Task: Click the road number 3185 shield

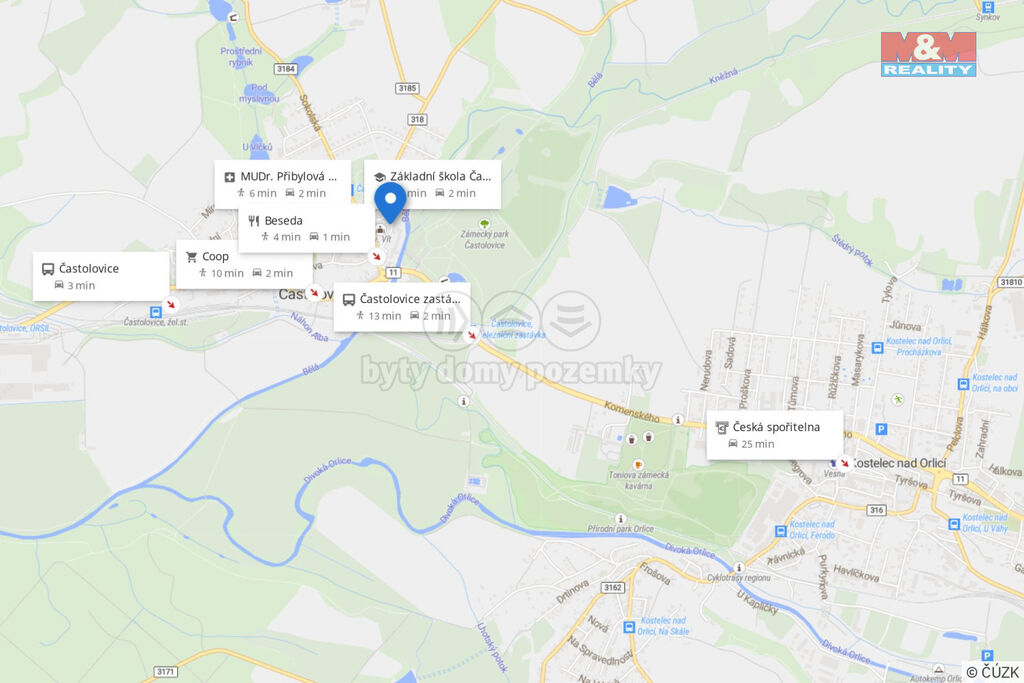Action: coord(407,88)
